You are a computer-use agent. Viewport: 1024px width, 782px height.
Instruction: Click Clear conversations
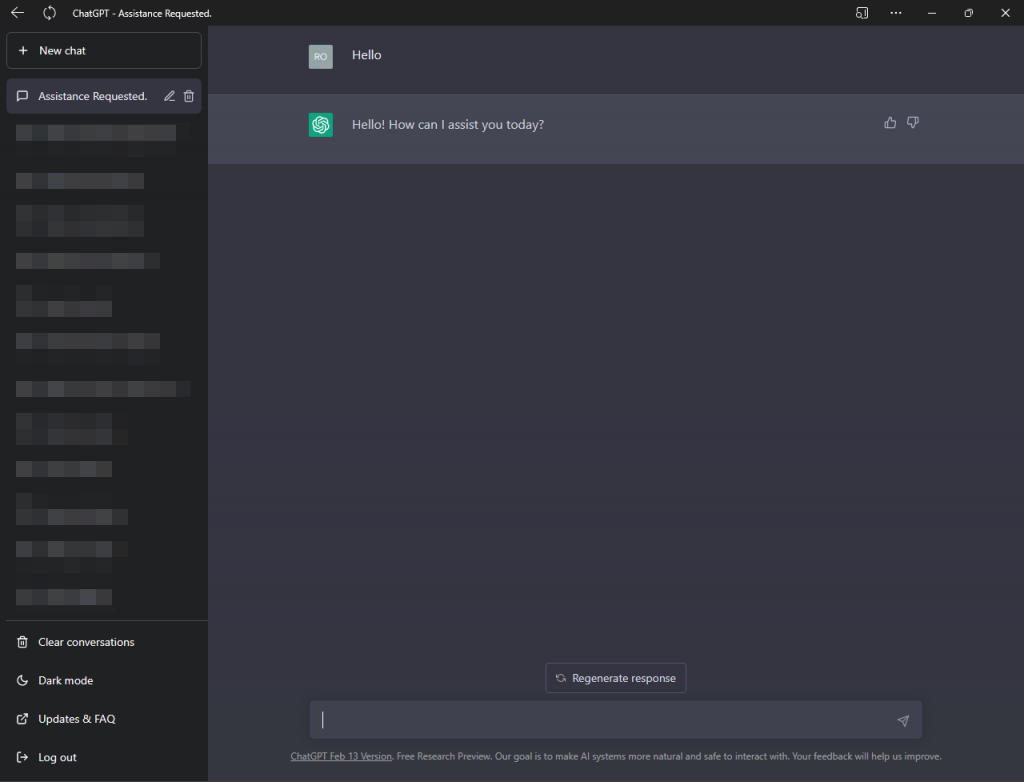[104, 642]
